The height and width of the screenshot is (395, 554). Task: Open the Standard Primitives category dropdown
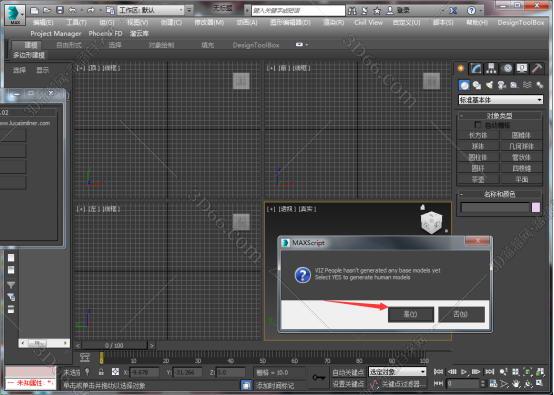point(500,100)
